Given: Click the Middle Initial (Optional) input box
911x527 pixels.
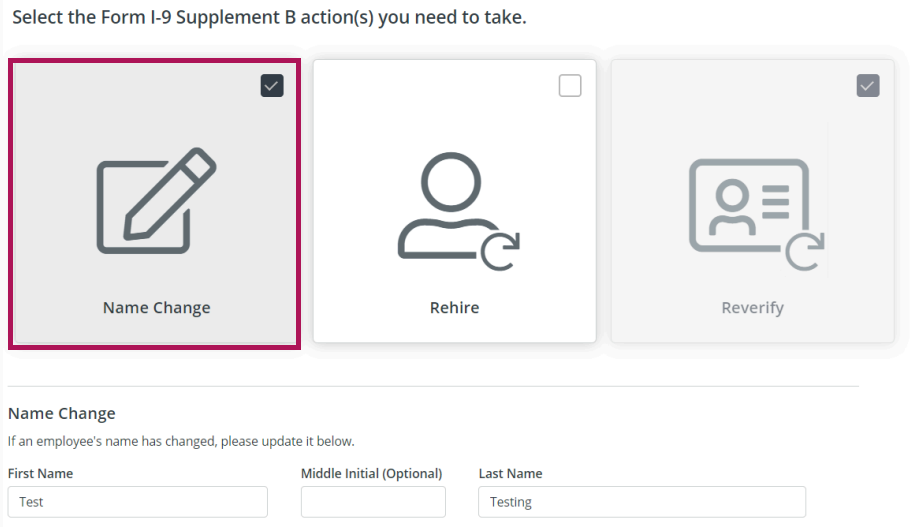Looking at the screenshot, I should (373, 502).
